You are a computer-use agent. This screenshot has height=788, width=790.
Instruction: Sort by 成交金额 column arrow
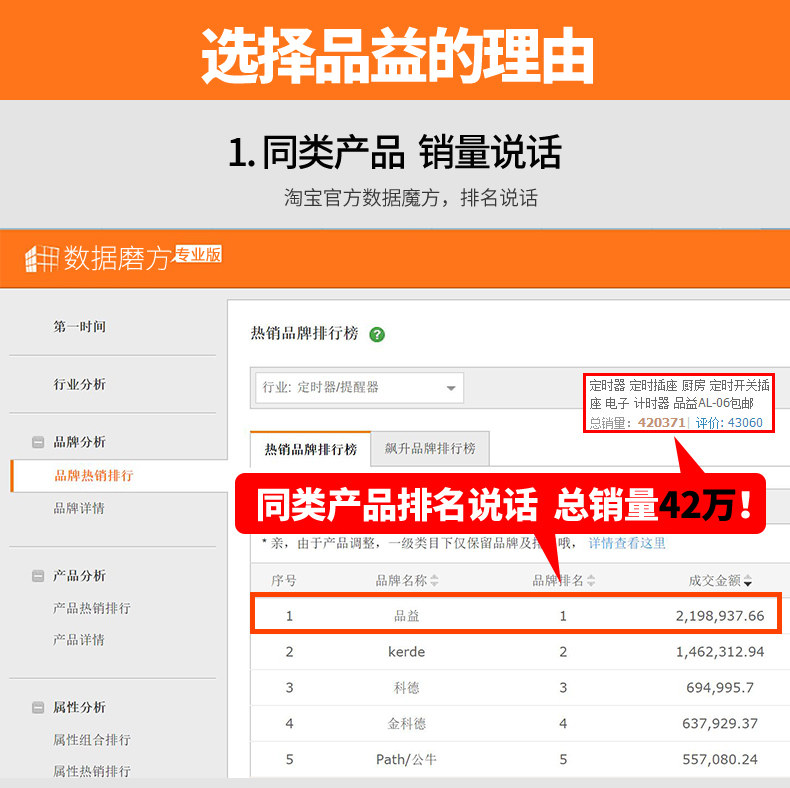tap(748, 580)
